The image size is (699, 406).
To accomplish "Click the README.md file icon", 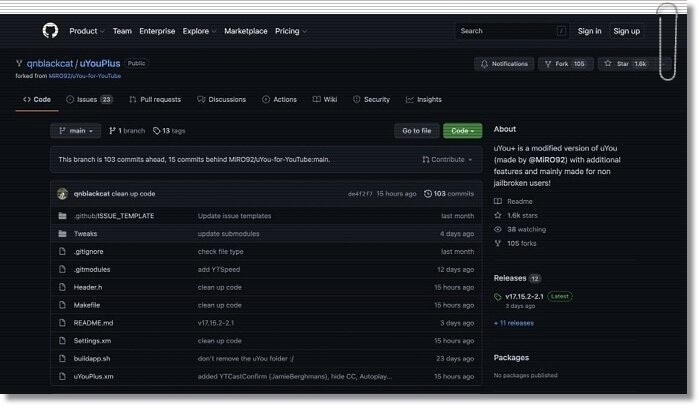I will coord(62,323).
